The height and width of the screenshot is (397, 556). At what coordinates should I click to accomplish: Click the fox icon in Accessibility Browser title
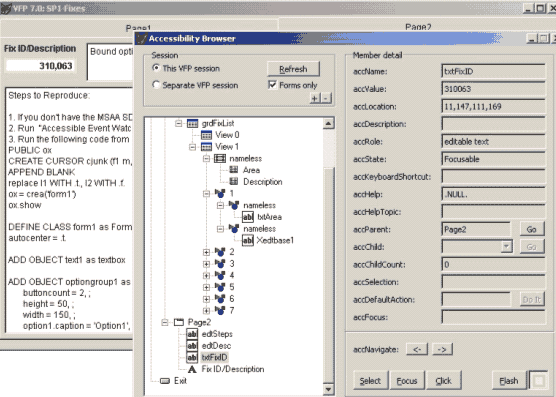click(142, 38)
